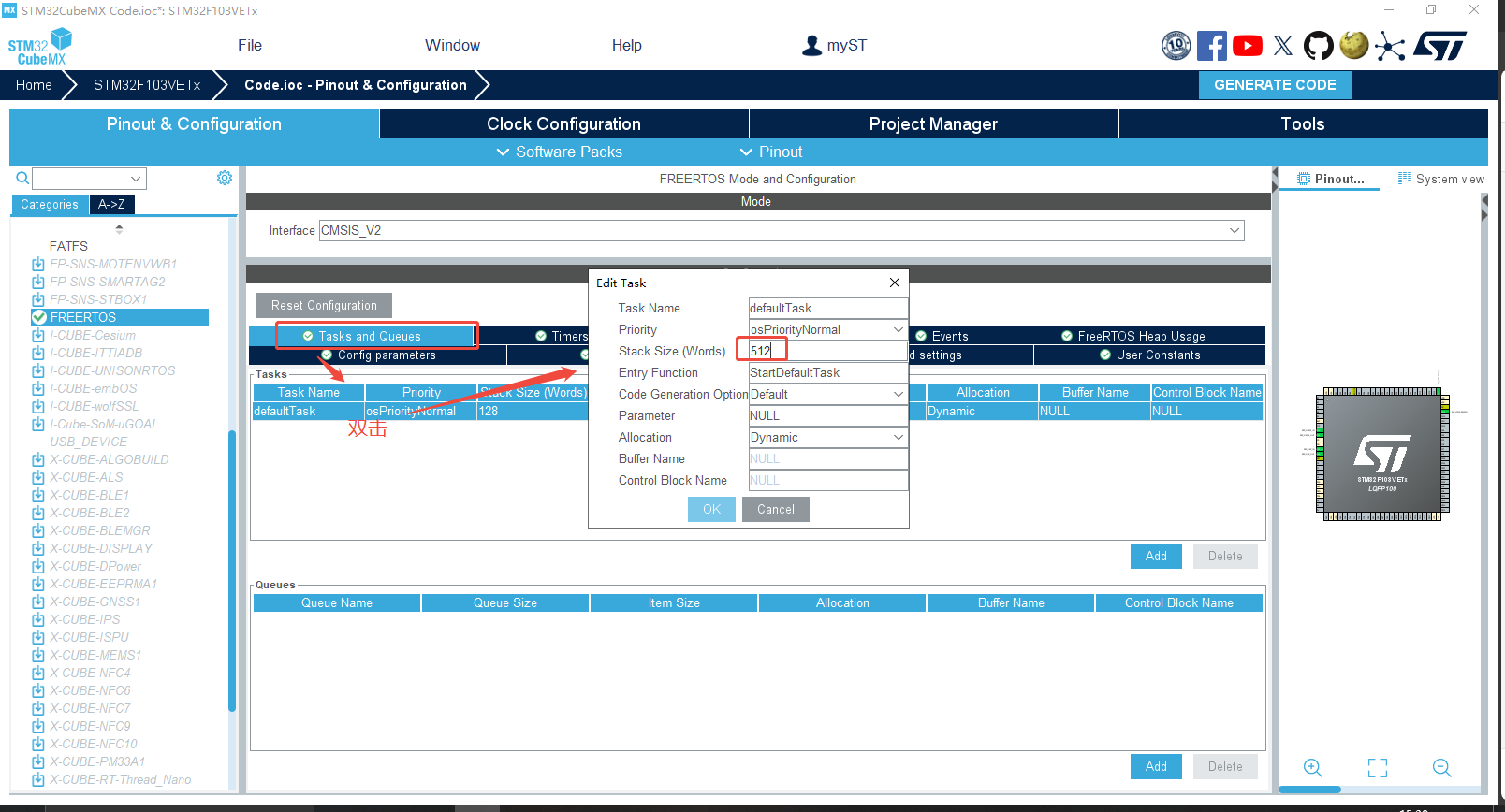Click the 10-year anniversary badge icon
The image size is (1505, 812).
pyautogui.click(x=1176, y=46)
